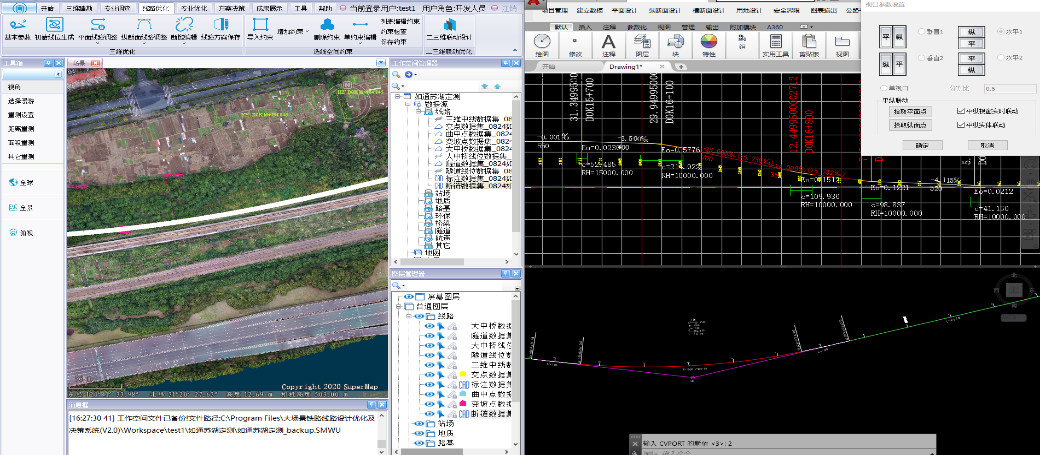
Task: Collapse the 数据源 tree node
Action: 407,104
